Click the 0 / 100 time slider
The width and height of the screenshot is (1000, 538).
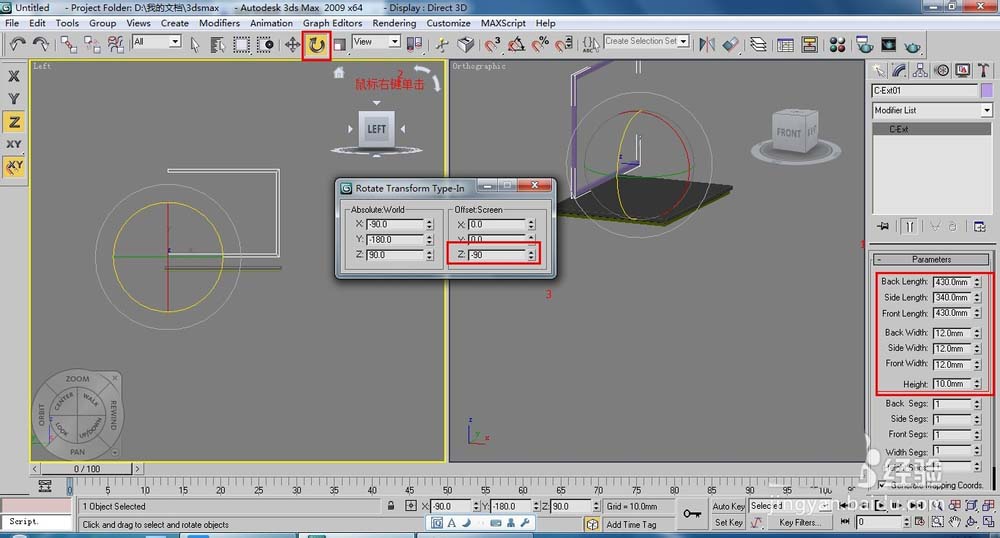coord(86,469)
